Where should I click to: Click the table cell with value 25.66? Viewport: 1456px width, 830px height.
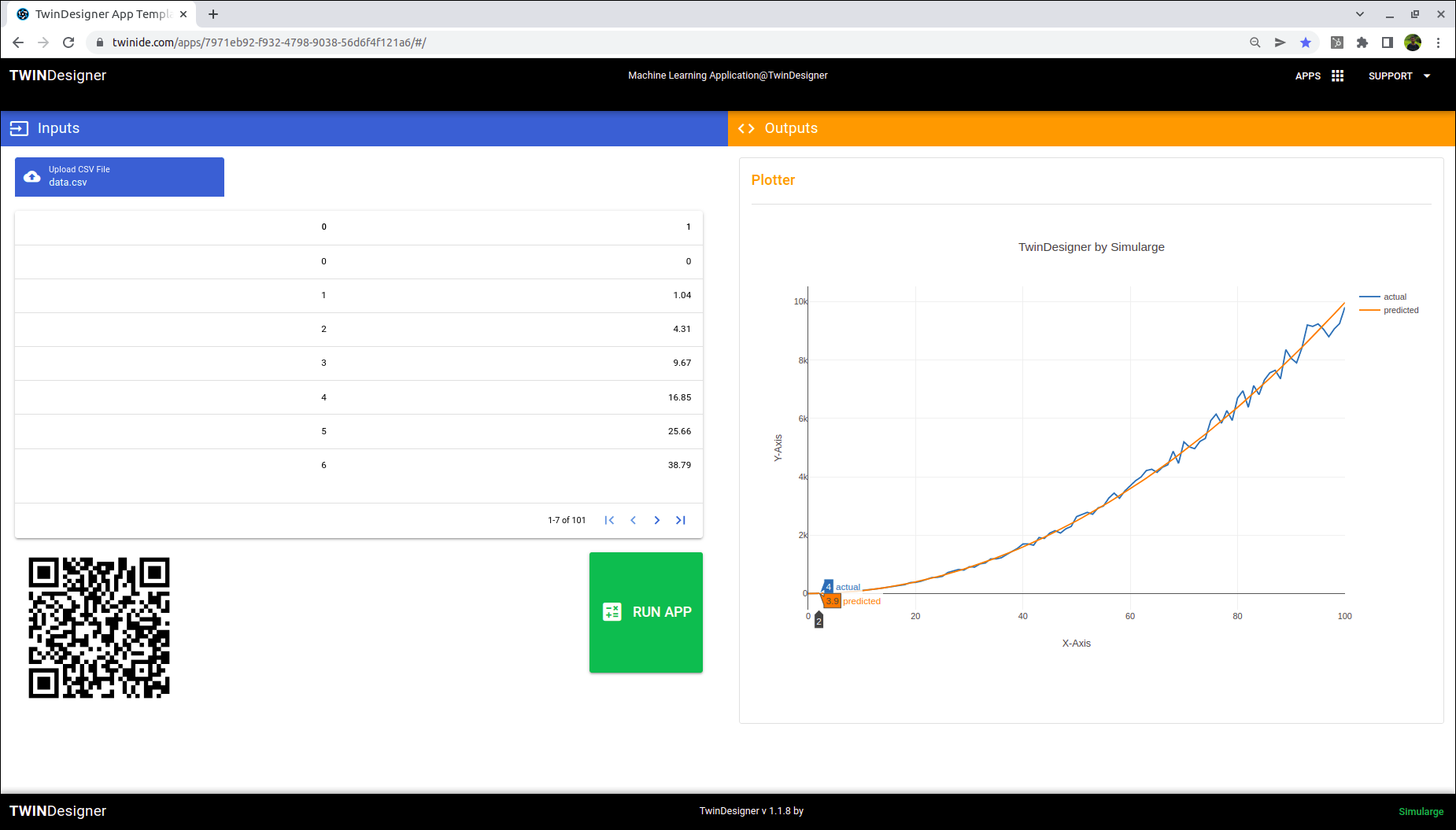(x=680, y=431)
